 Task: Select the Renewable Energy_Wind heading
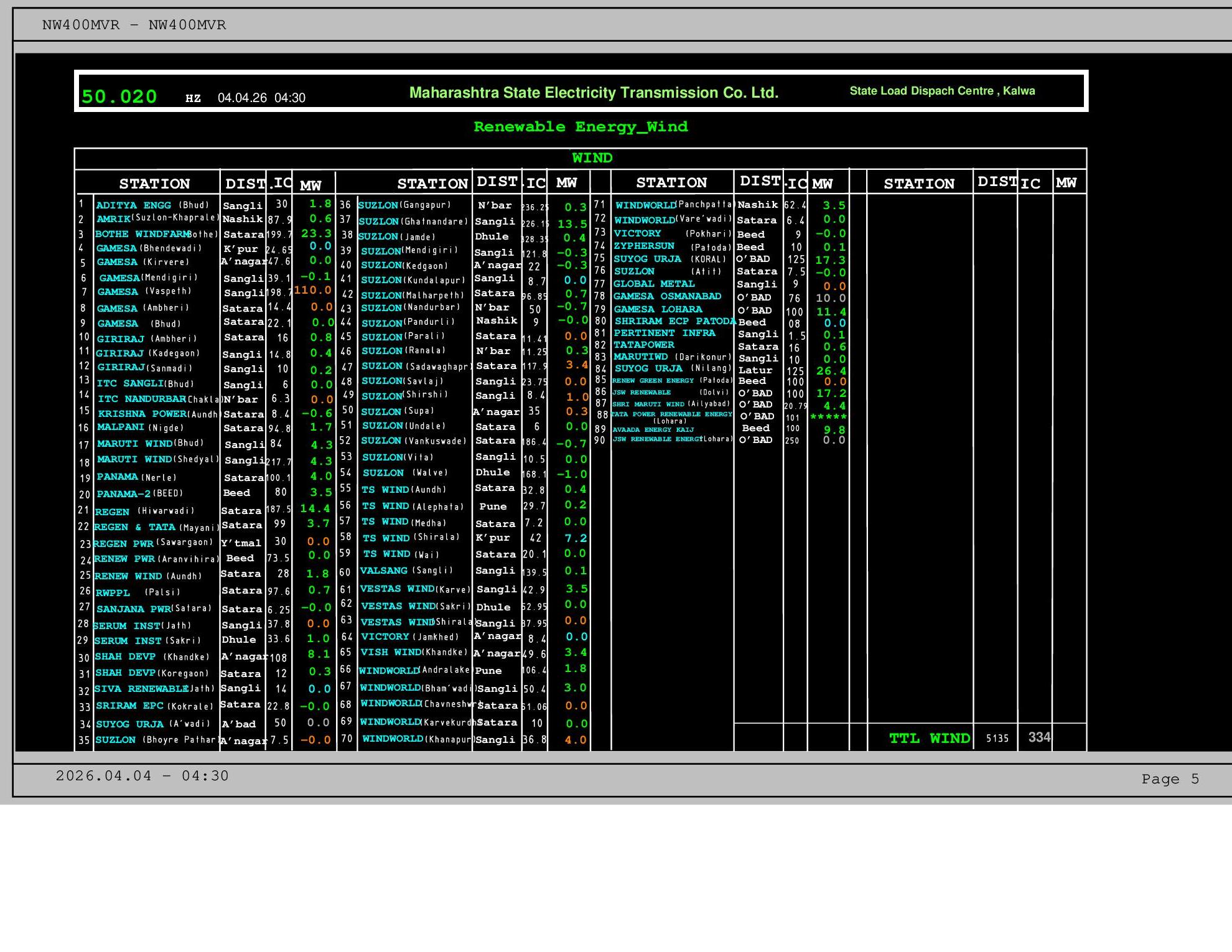click(x=581, y=127)
